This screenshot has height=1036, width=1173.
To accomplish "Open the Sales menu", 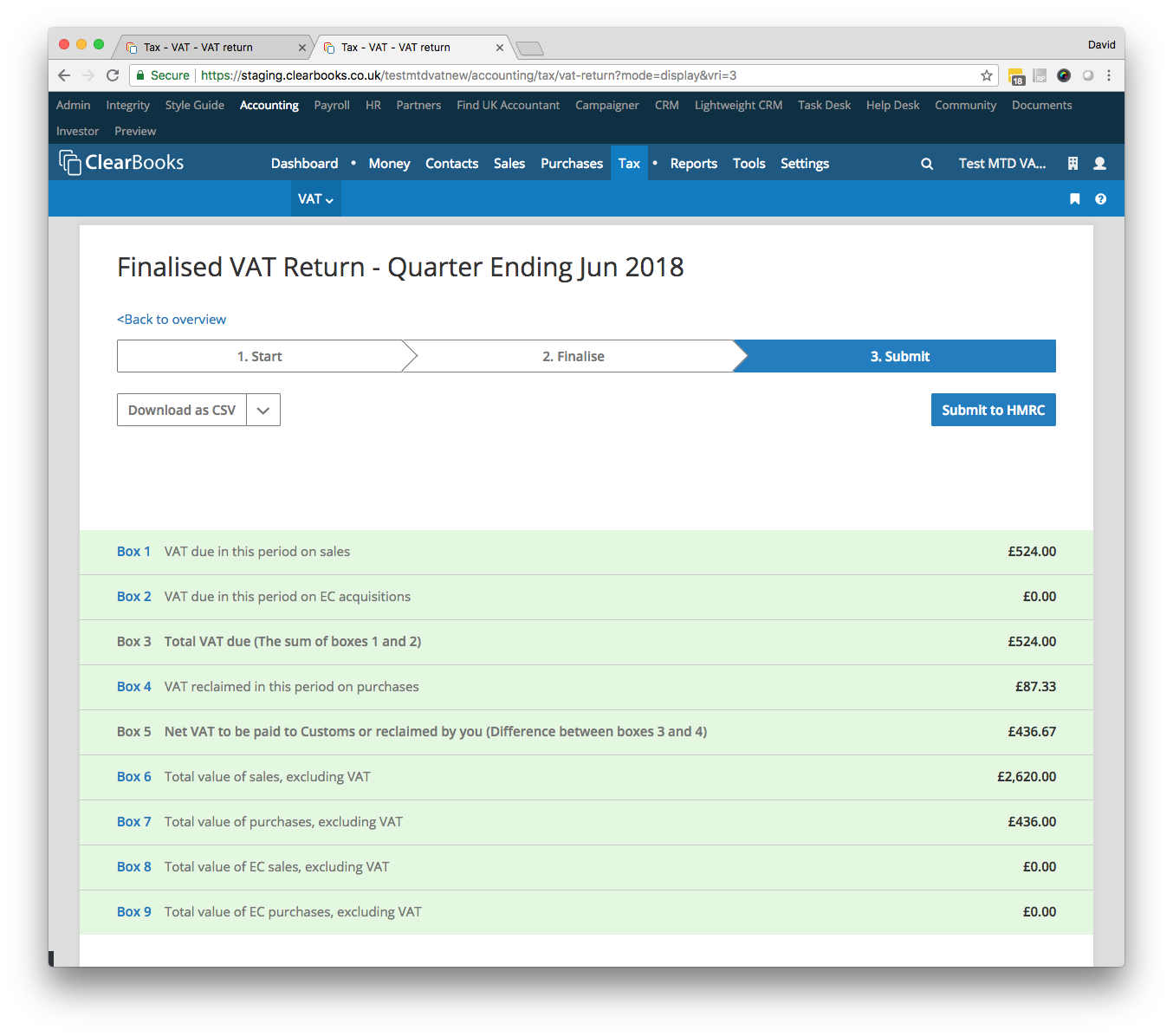I will coord(509,163).
